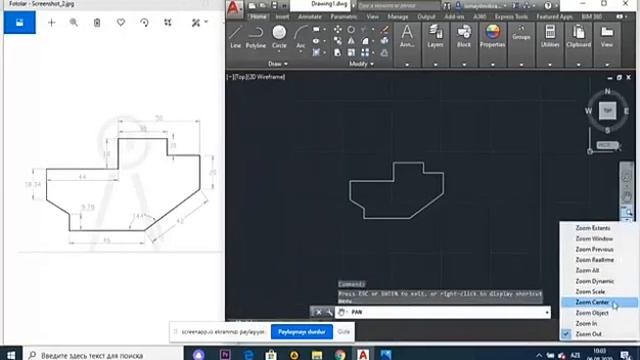Choose Zoom All from the menu

(587, 270)
